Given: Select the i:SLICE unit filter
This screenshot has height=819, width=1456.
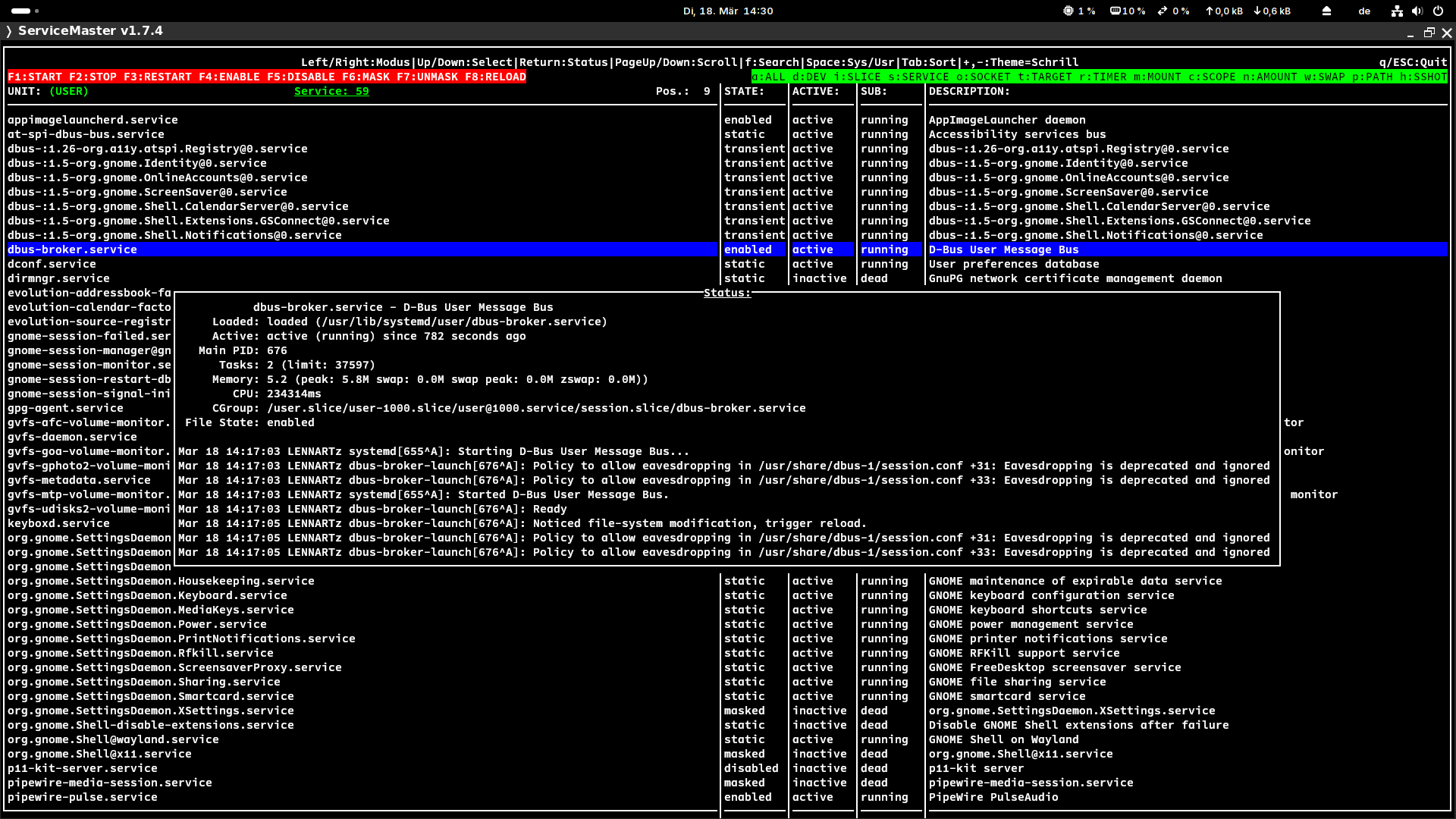Looking at the screenshot, I should 857,77.
